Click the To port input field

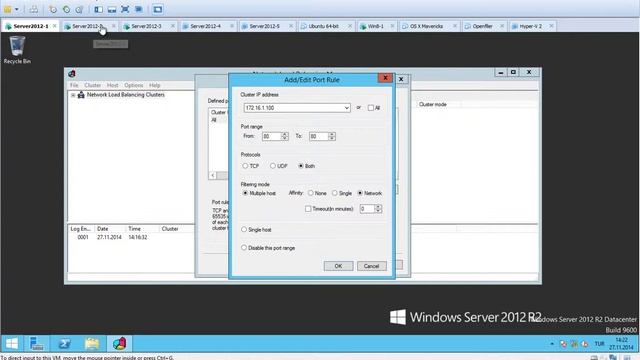coord(319,136)
